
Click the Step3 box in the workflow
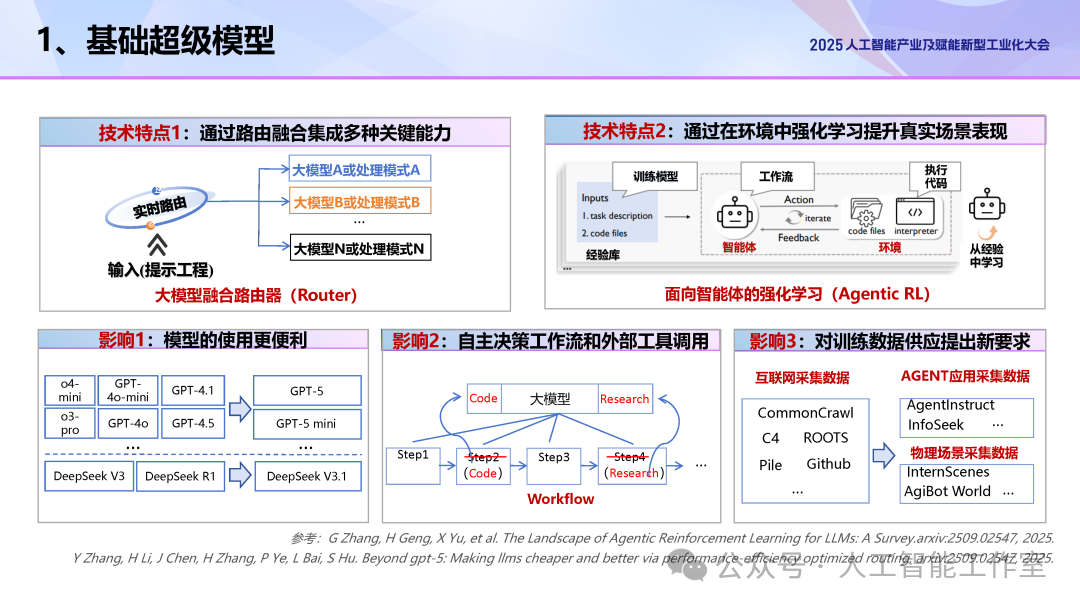[x=553, y=458]
